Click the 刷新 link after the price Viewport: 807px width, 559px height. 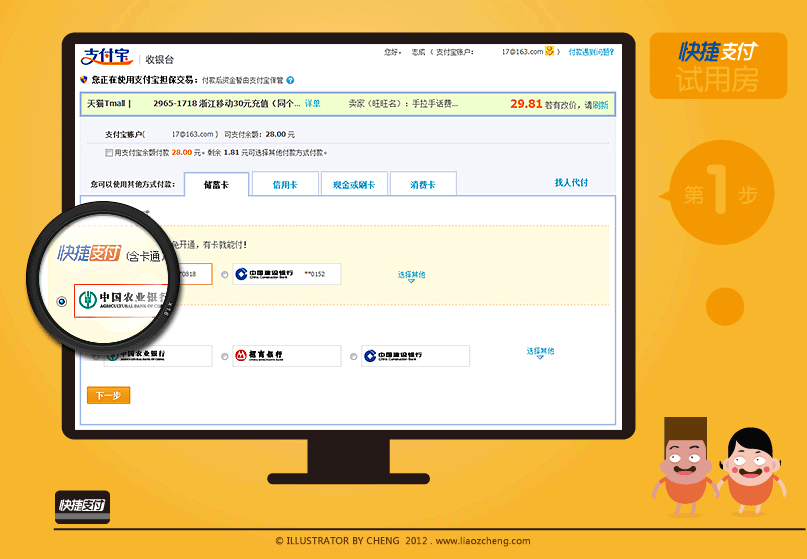click(600, 105)
